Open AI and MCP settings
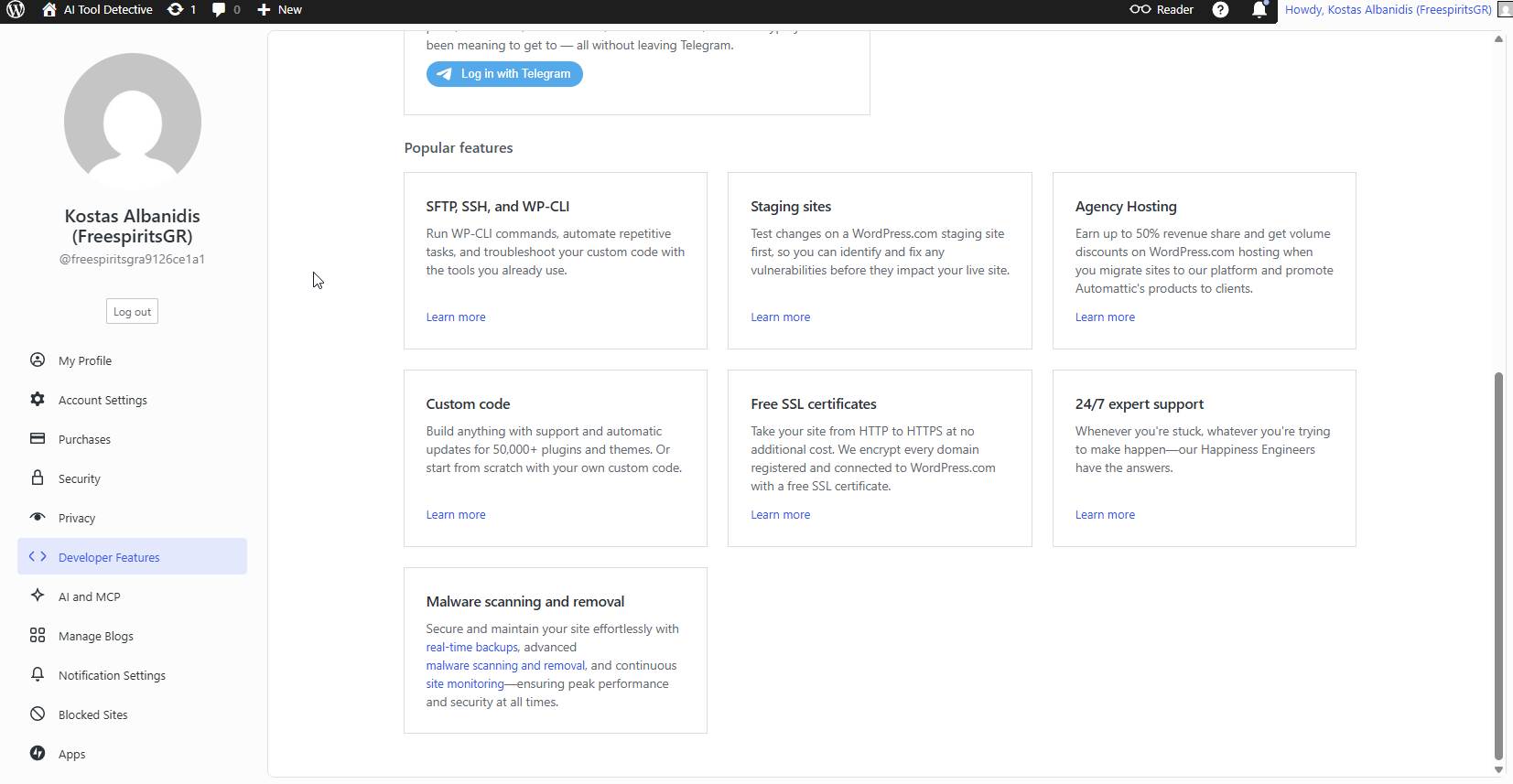The image size is (1513, 784). coord(132,596)
